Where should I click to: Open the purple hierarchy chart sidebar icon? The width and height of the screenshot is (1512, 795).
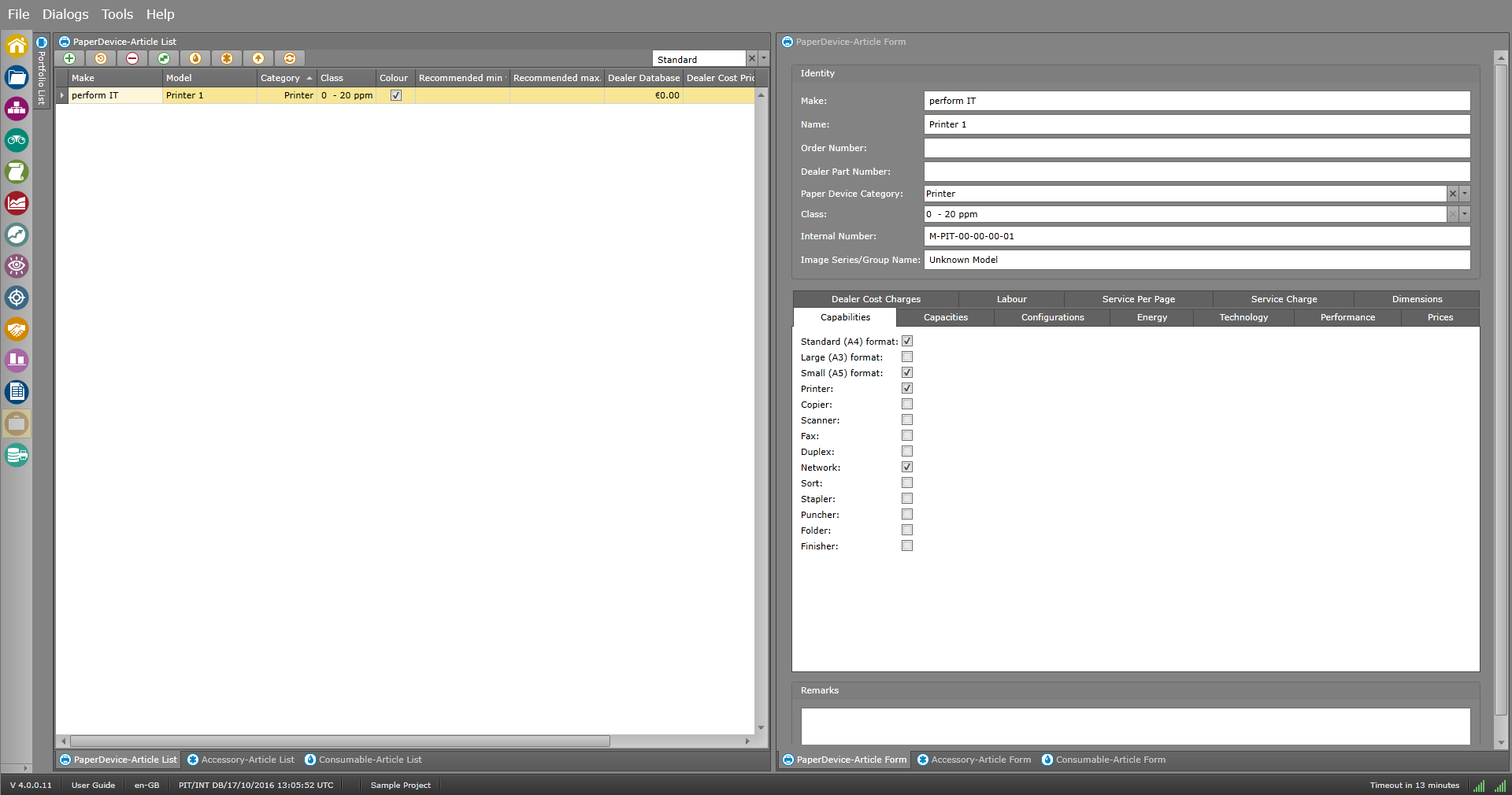click(17, 109)
